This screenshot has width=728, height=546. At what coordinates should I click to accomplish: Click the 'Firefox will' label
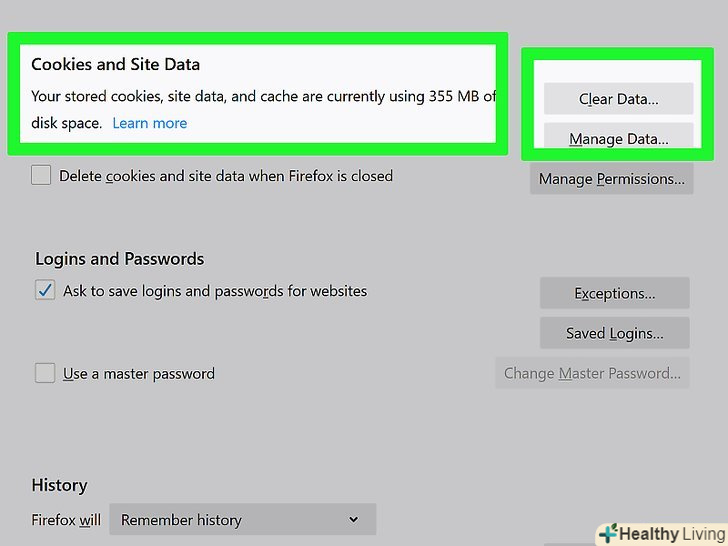click(x=66, y=520)
